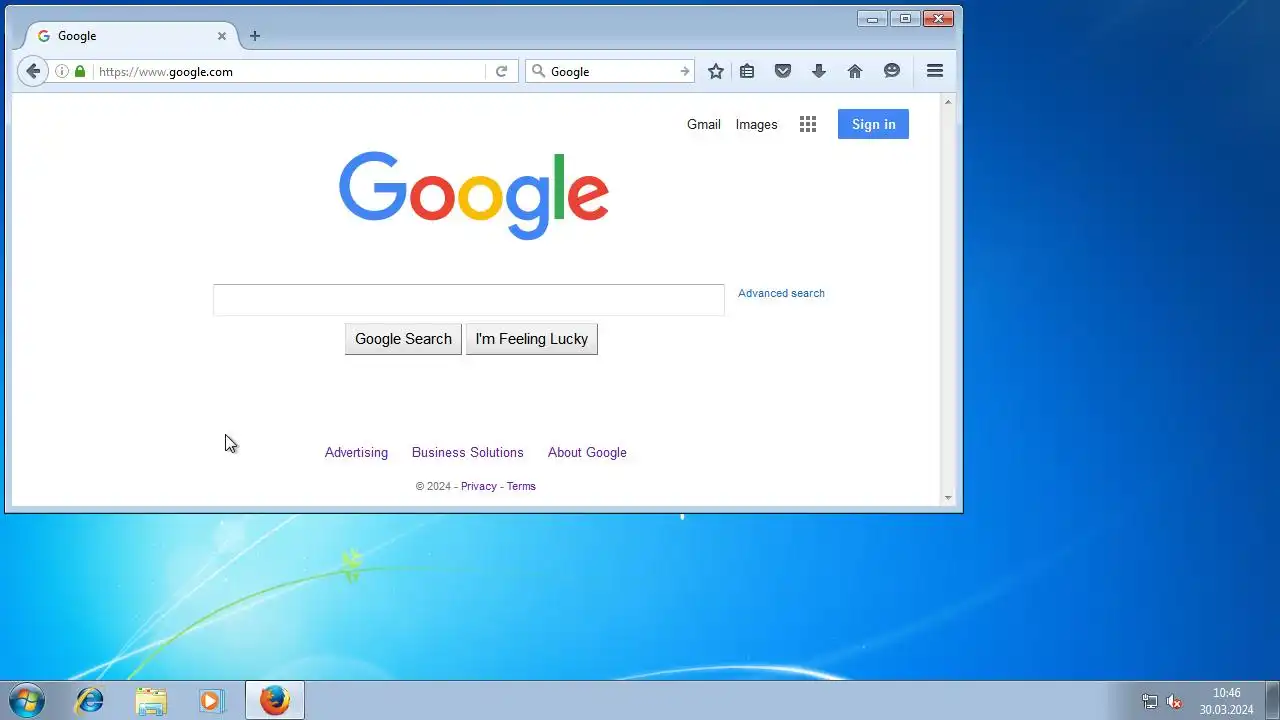The width and height of the screenshot is (1280, 720).
Task: Open Advanced search link
Action: click(x=781, y=293)
